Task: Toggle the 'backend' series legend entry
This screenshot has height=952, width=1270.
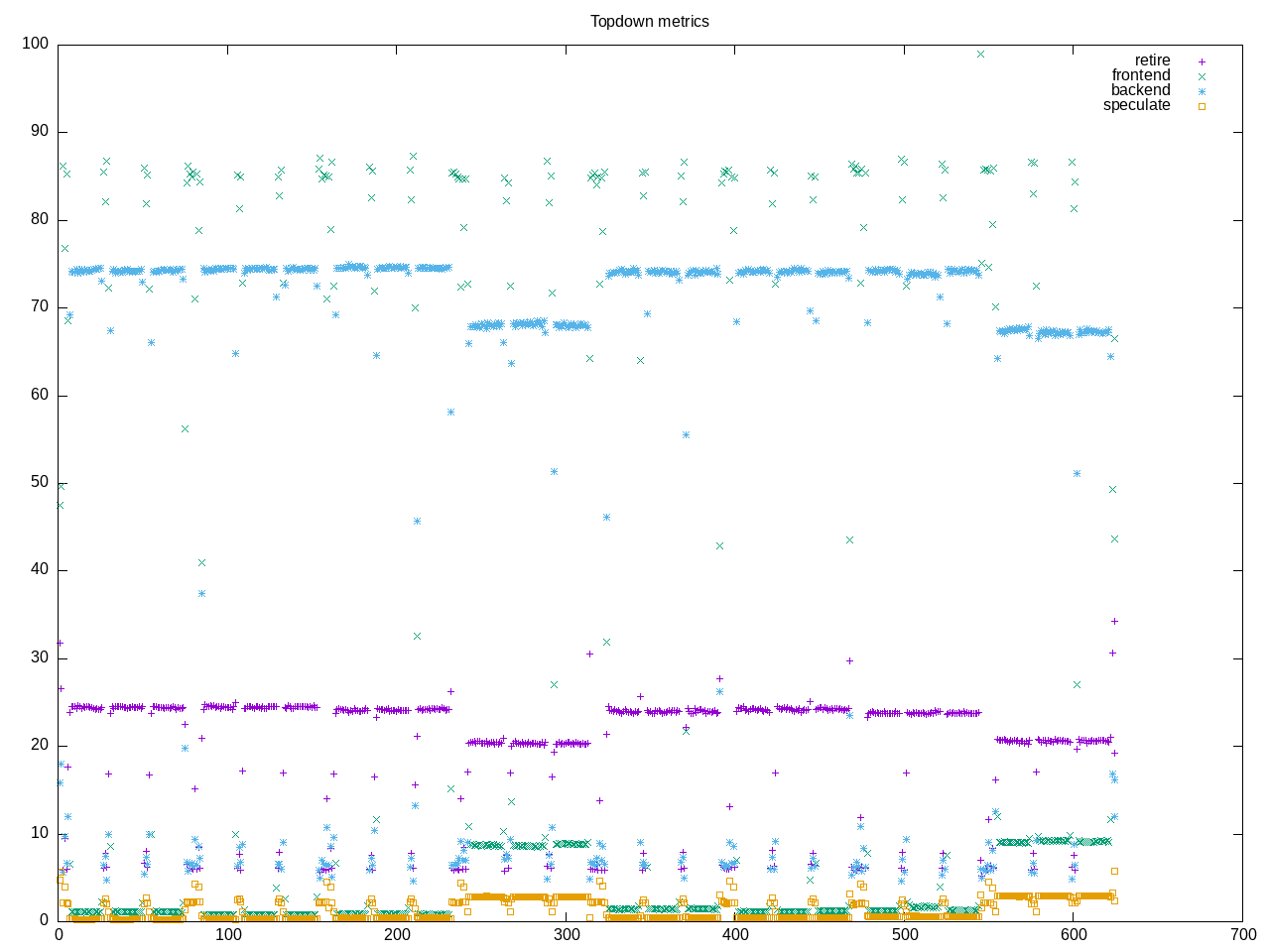Action: pyautogui.click(x=1140, y=90)
